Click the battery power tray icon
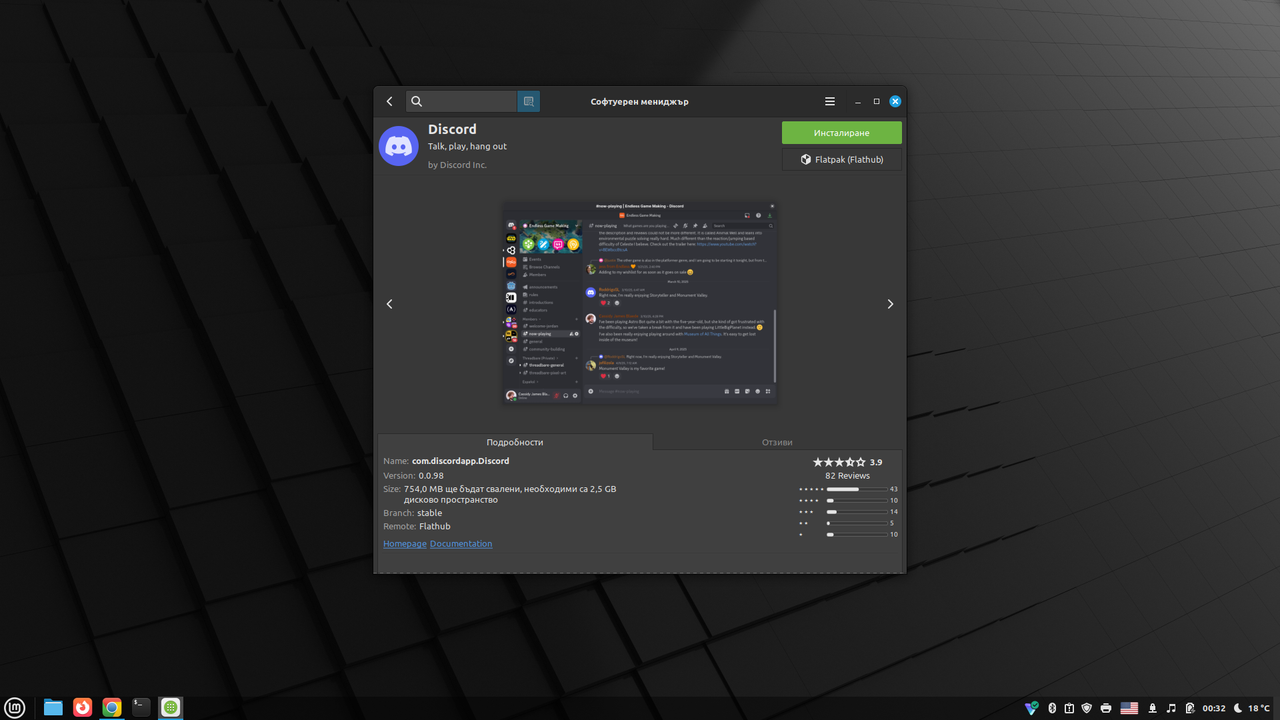 coord(1190,708)
